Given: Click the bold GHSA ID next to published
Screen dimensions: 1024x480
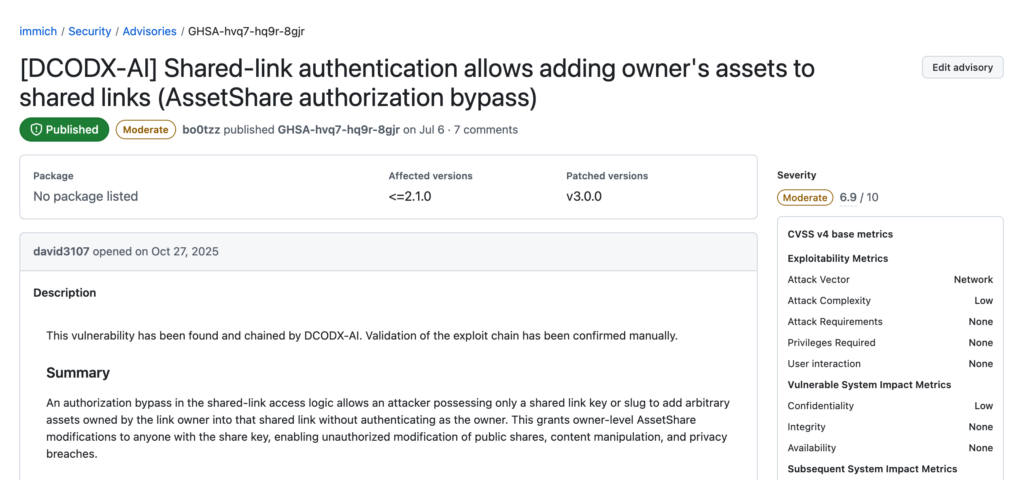Looking at the screenshot, I should click(x=338, y=129).
